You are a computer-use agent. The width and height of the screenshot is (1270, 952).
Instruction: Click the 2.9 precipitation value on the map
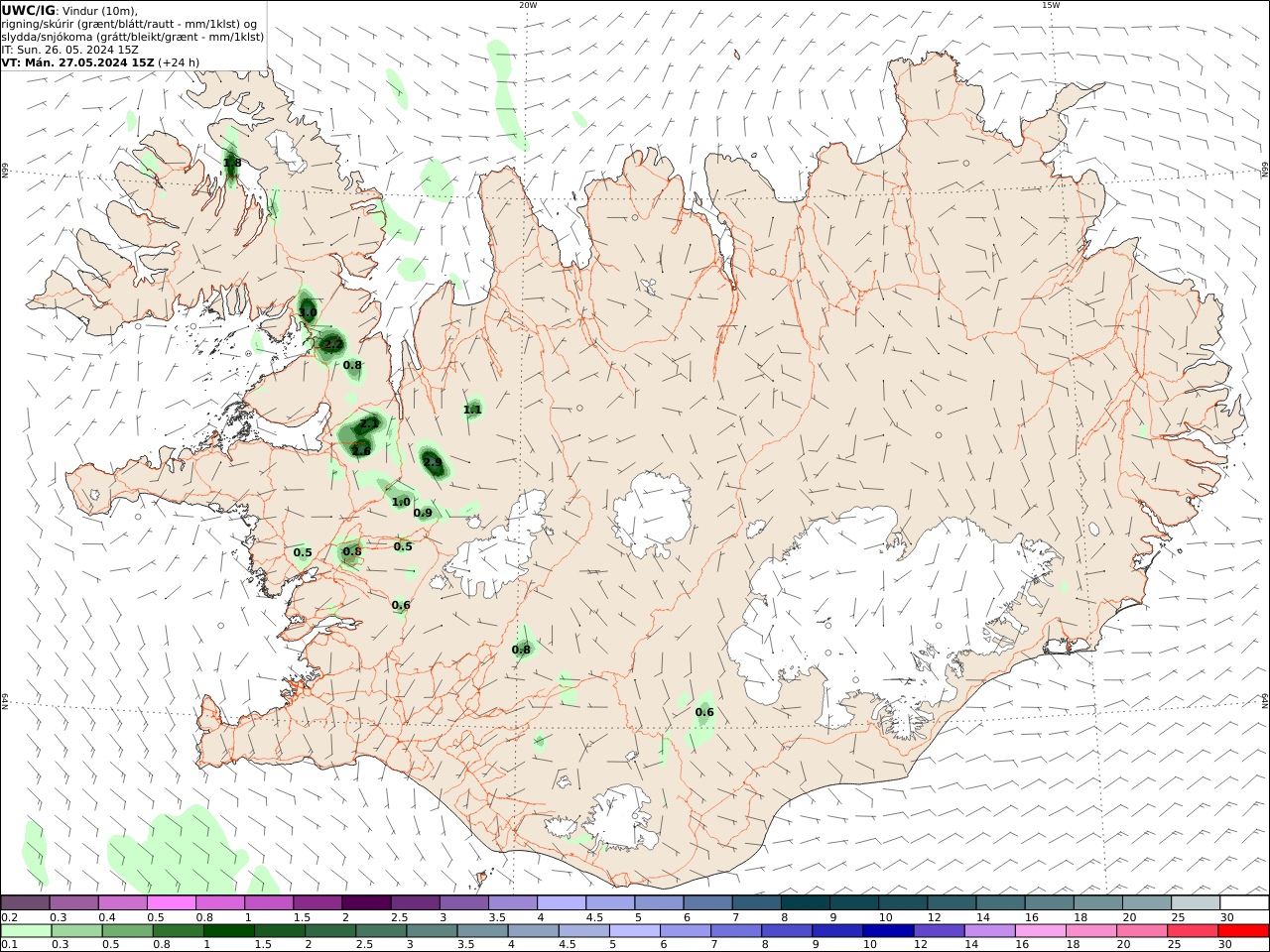tap(433, 462)
